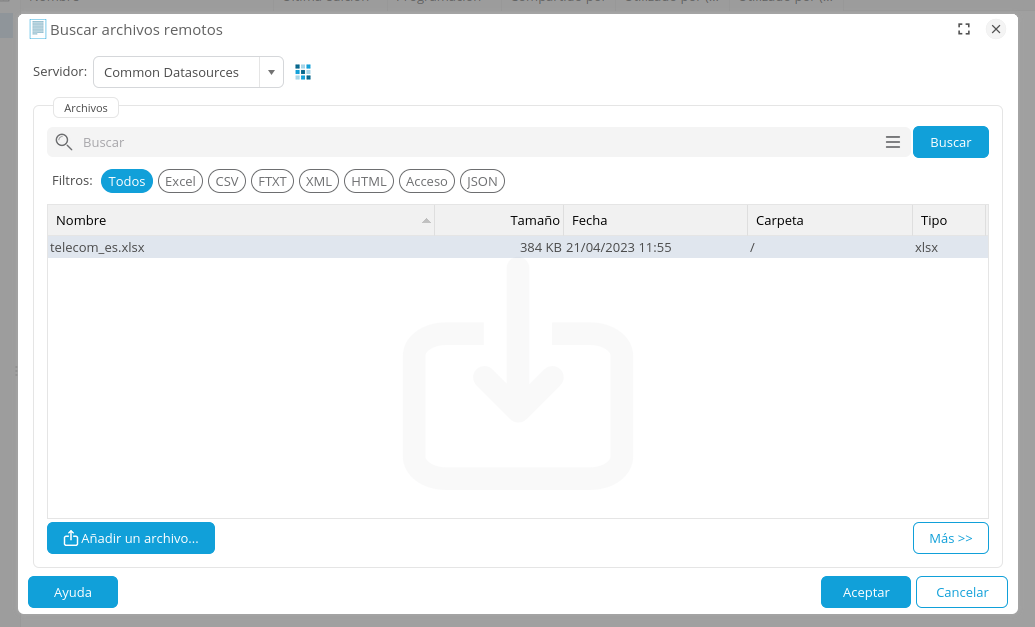Maximize the dialog with the fullscreen icon
Screen dimensions: 1035x627
pos(964,29)
